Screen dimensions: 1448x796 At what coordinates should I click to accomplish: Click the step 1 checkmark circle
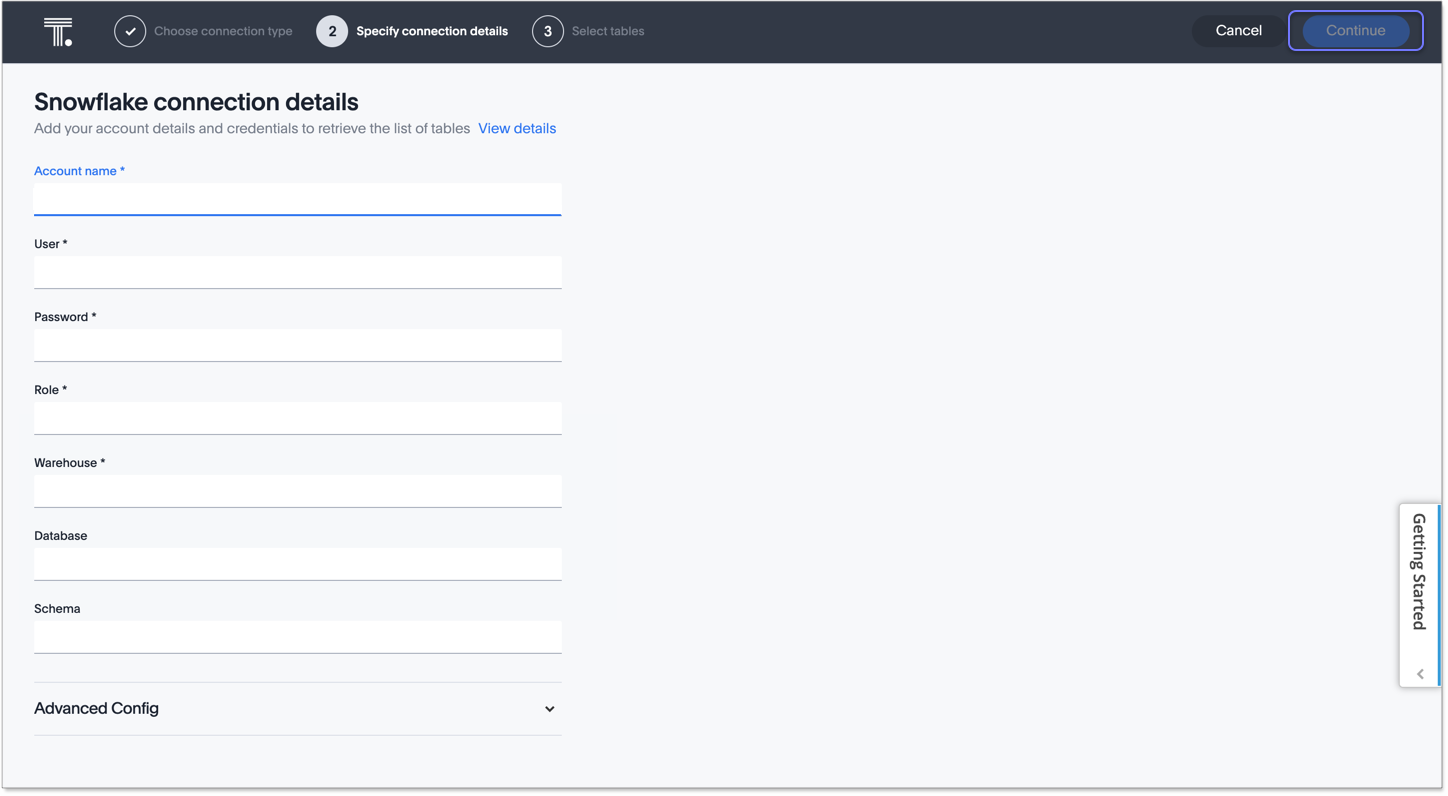[130, 32]
